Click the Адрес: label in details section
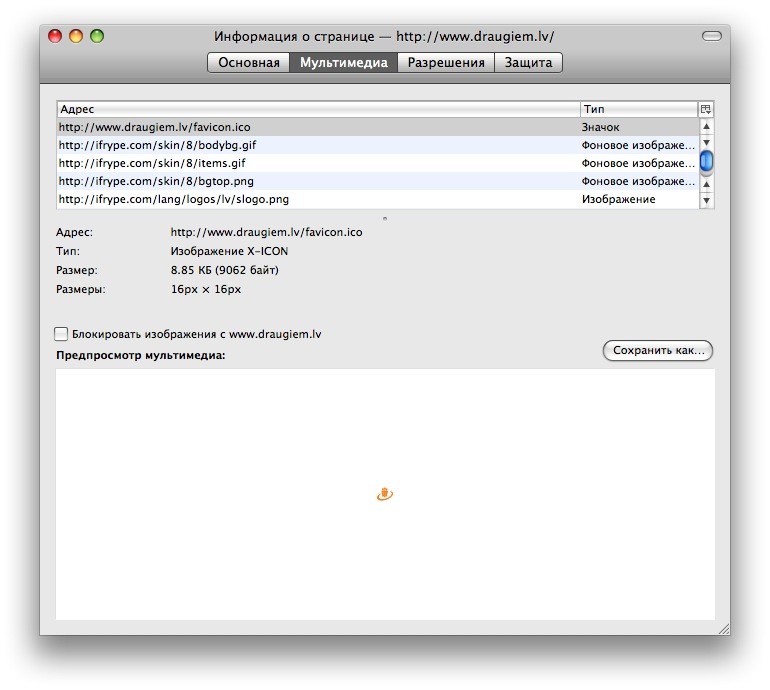770x690 pixels. [74, 232]
